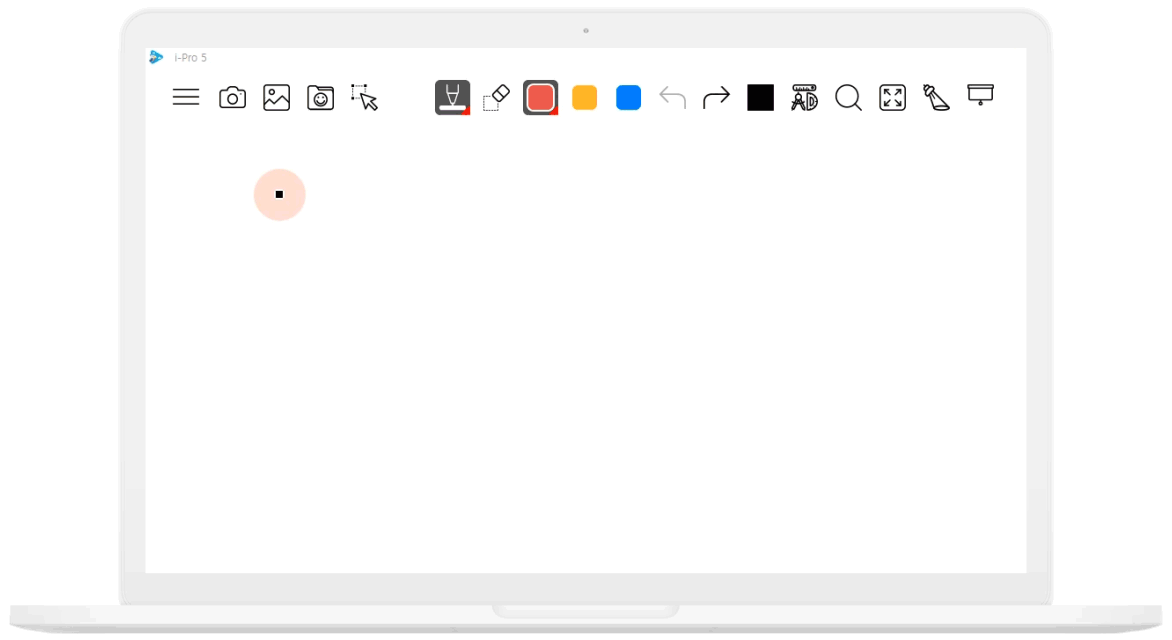This screenshot has height=640, width=1172.
Task: Enable the spotlight flashlight tool
Action: tap(937, 97)
